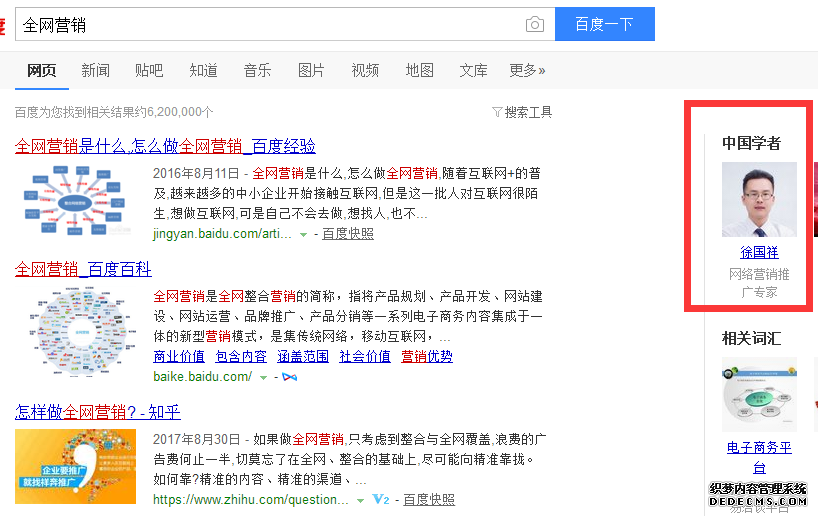Expand dropdown arrow next to zhihu.com URL
Screen dimensions: 818x516
[360, 501]
